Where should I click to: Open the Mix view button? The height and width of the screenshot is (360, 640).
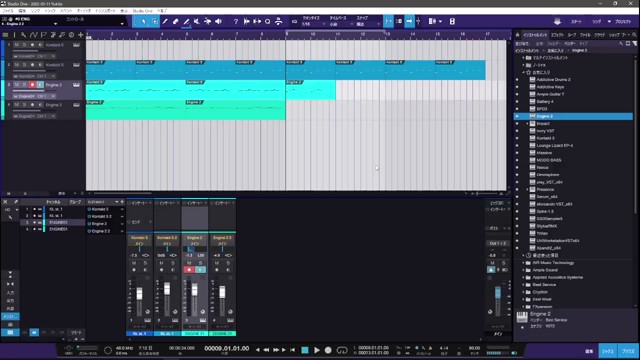(608, 351)
